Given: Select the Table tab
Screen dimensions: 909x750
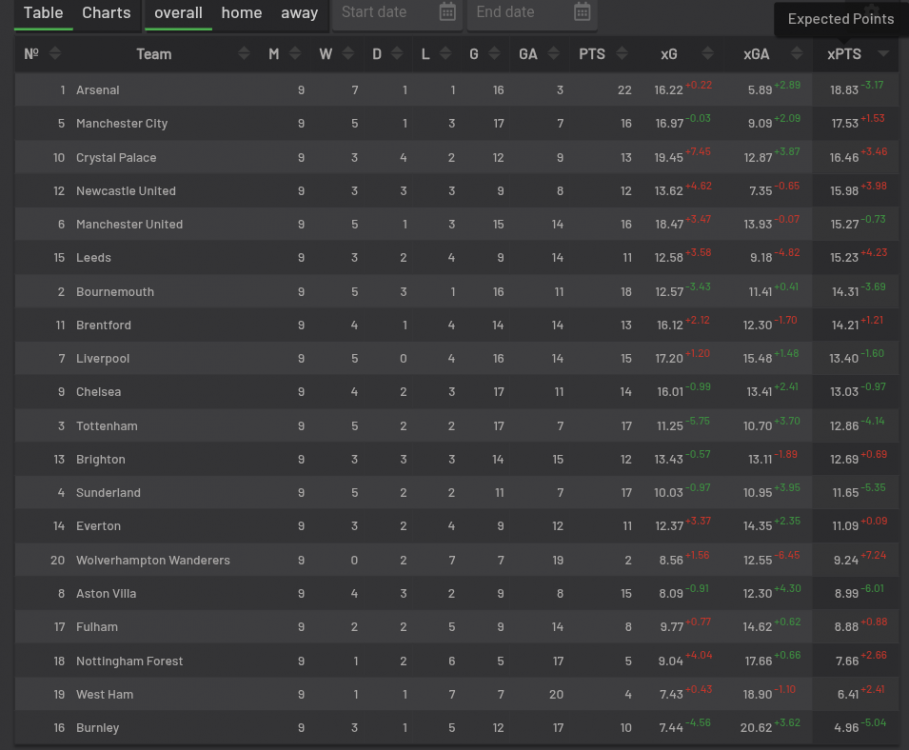Looking at the screenshot, I should coord(43,13).
